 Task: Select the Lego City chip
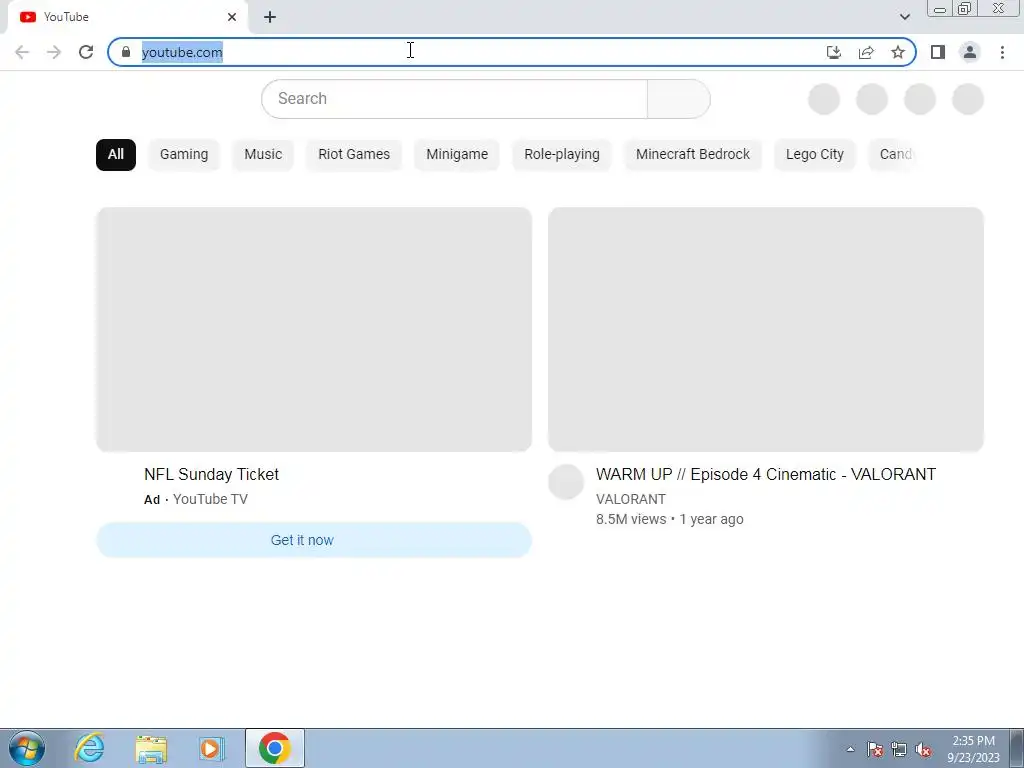pyautogui.click(x=814, y=155)
